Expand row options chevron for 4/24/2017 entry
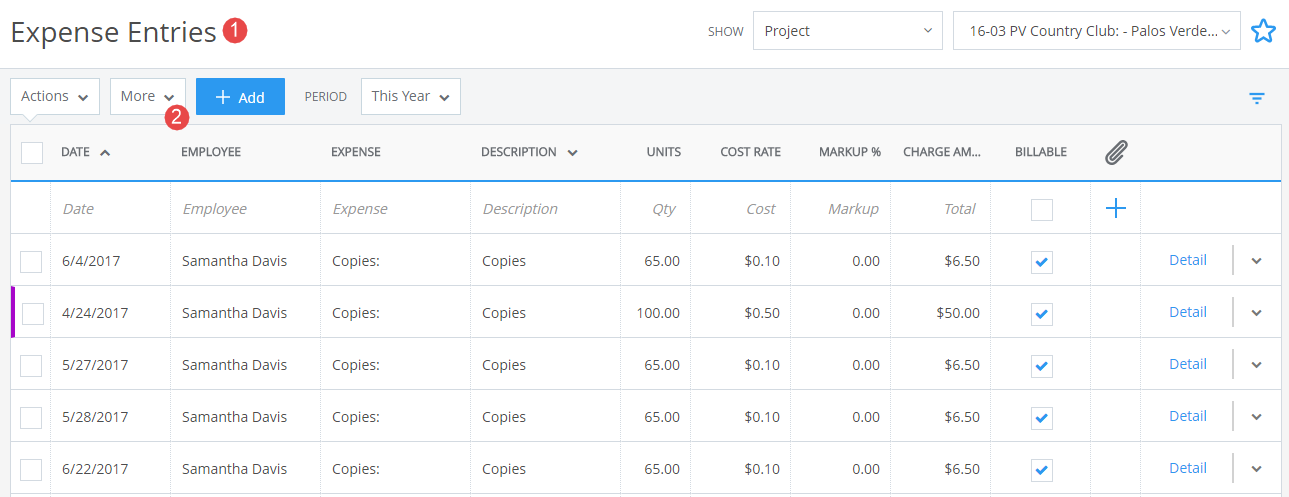The height and width of the screenshot is (497, 1289). coord(1257,312)
